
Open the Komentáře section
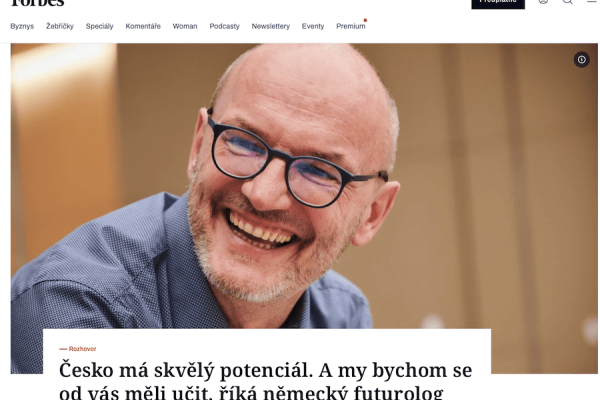coord(143,26)
